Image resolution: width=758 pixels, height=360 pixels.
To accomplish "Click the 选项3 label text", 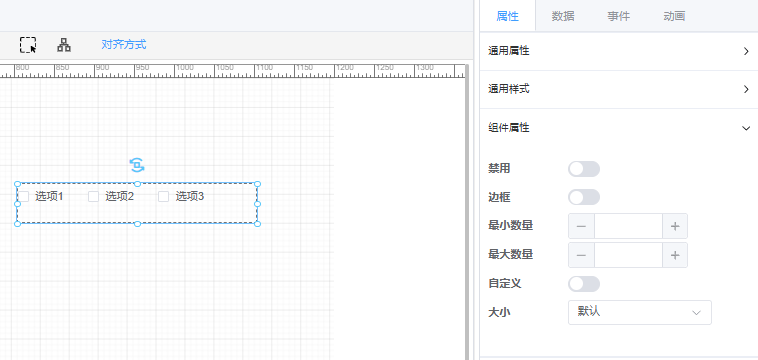I will pyautogui.click(x=190, y=197).
